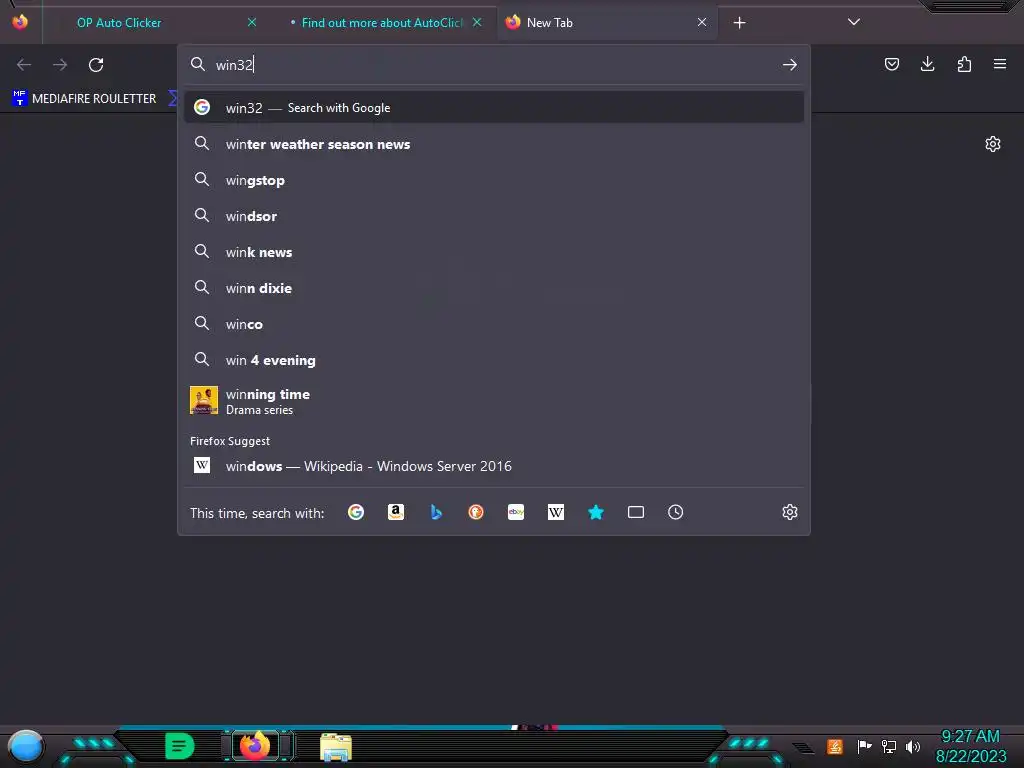This screenshot has height=768, width=1024.
Task: Search this time with Amazon icon
Action: point(396,513)
